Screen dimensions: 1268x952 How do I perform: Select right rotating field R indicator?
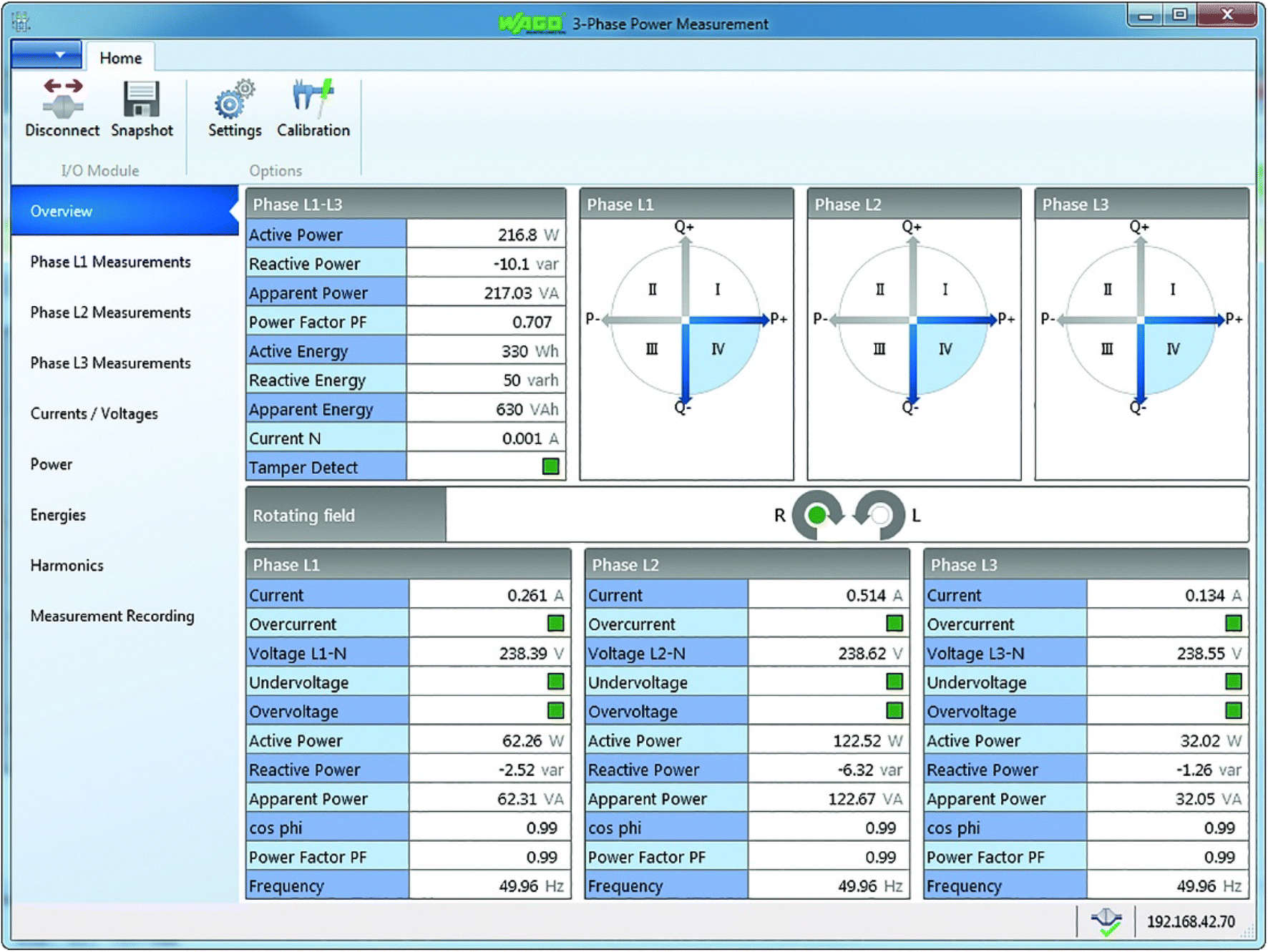click(x=817, y=515)
